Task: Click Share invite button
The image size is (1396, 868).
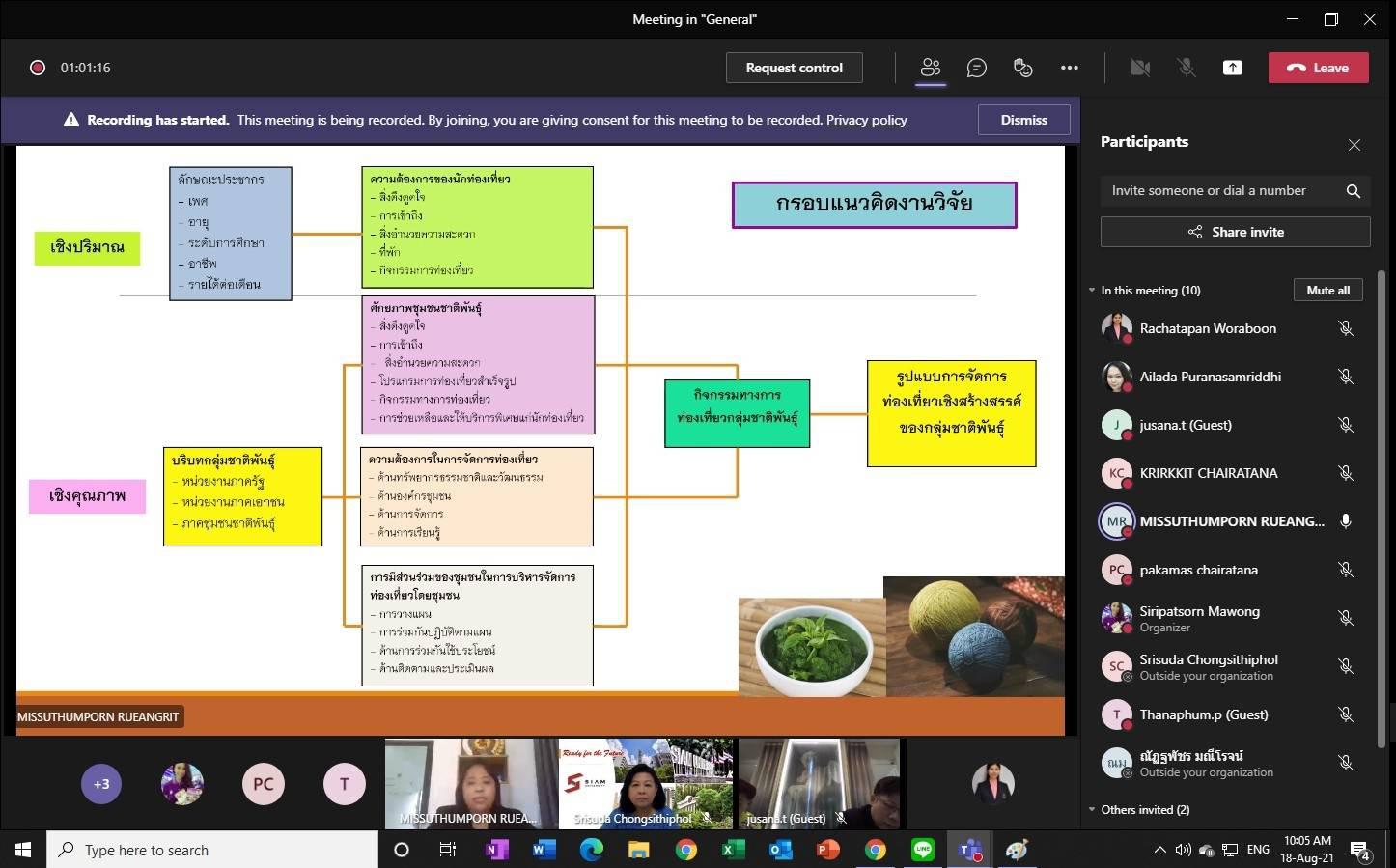Action: click(1235, 232)
